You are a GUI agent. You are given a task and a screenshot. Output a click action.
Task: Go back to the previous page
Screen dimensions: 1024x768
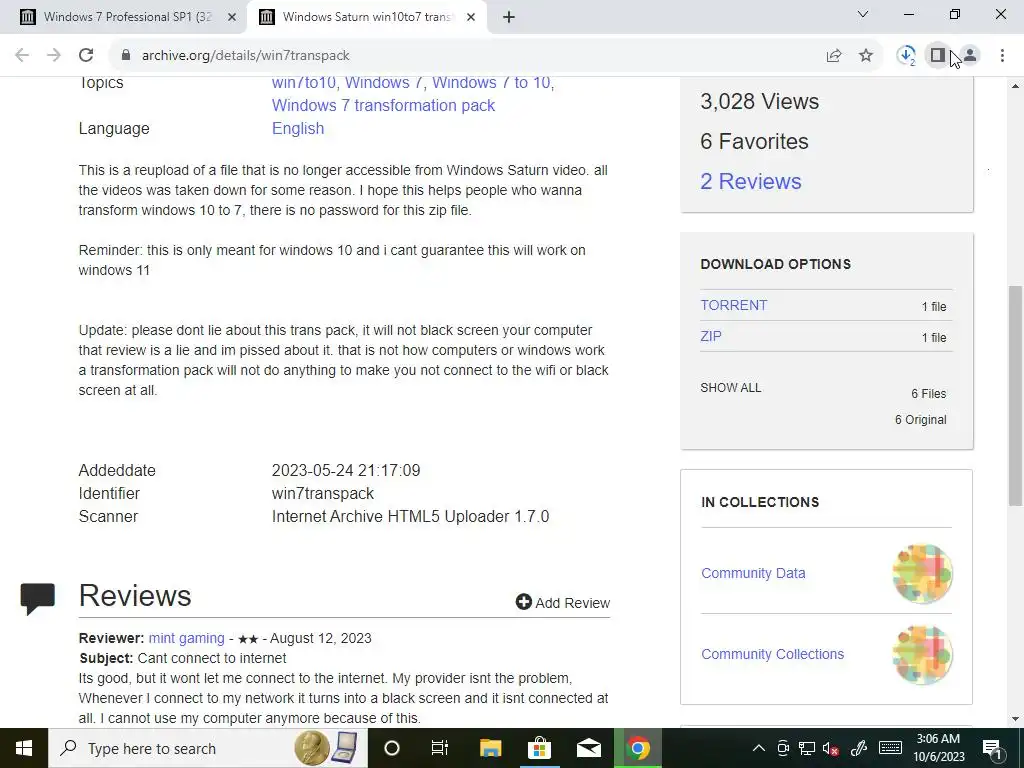click(22, 56)
